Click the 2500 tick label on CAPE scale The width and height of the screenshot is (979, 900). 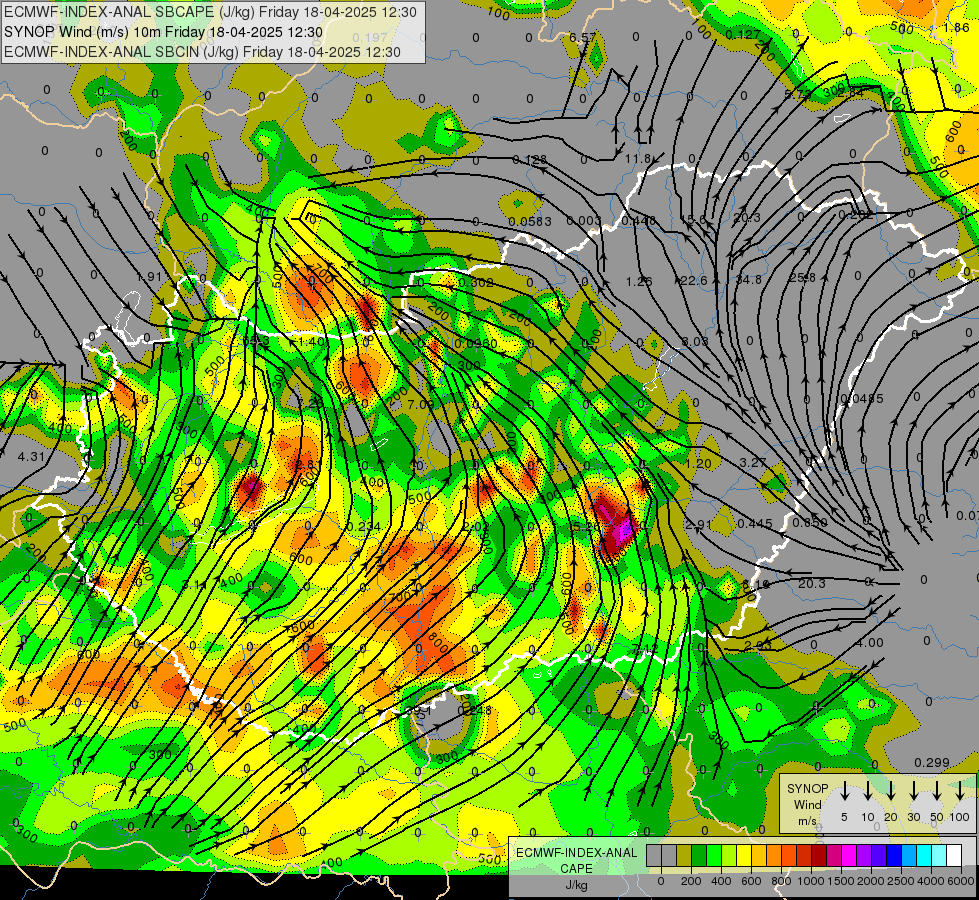coord(902,881)
